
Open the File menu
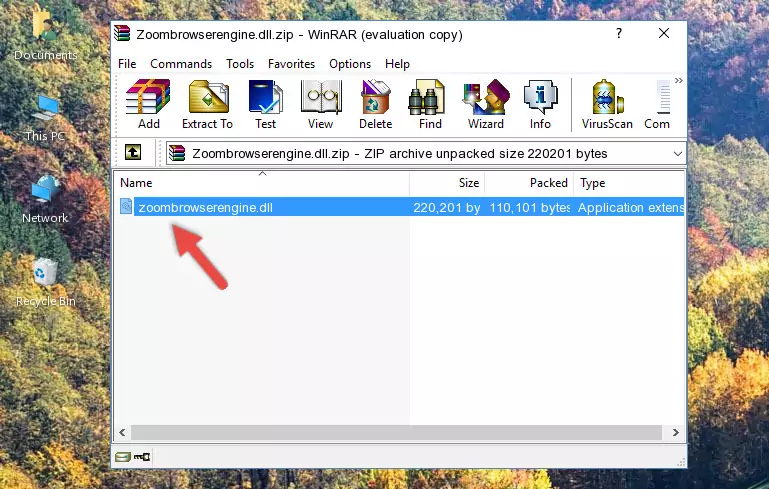coord(127,64)
